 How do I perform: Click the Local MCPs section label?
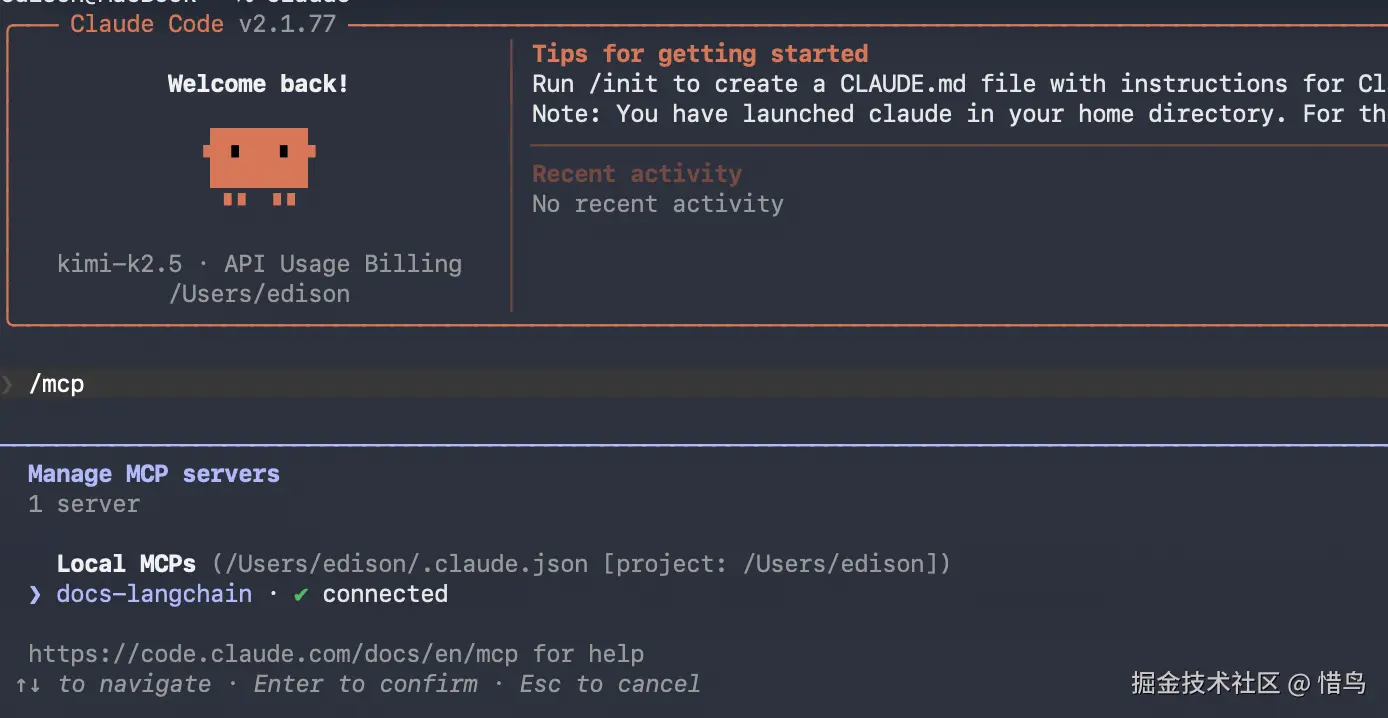tap(126, 564)
